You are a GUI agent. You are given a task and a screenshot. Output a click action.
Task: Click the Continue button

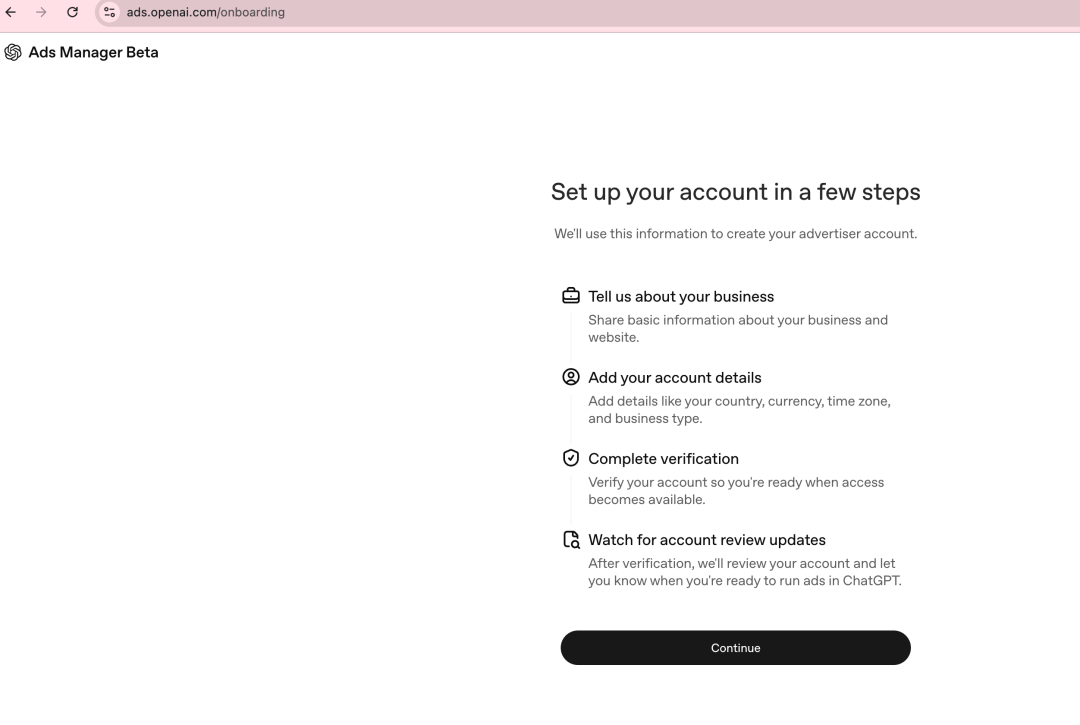click(x=736, y=648)
